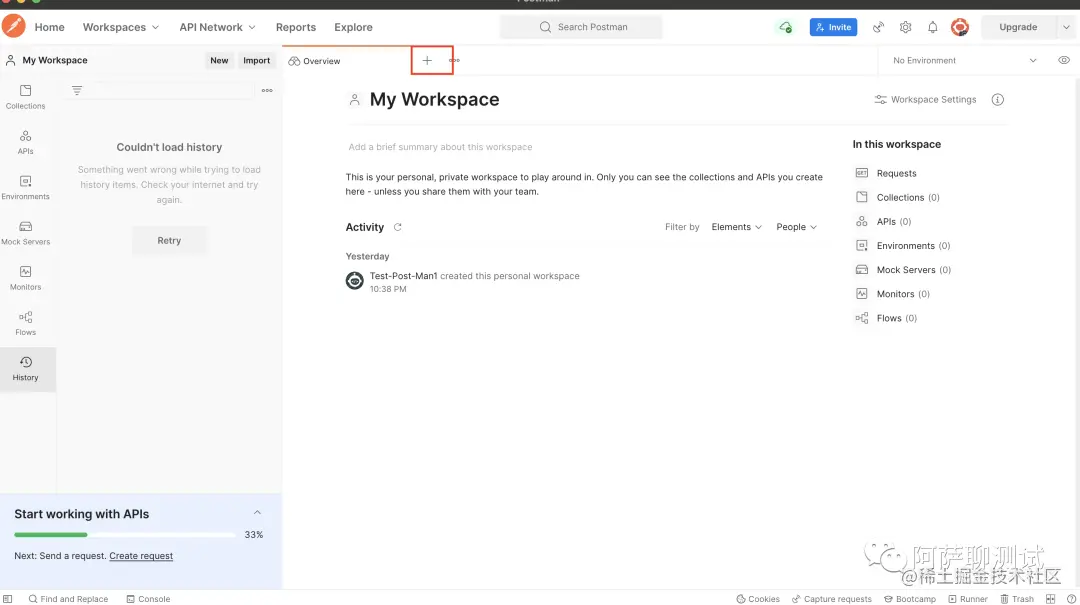Refresh the Activity feed

(397, 227)
